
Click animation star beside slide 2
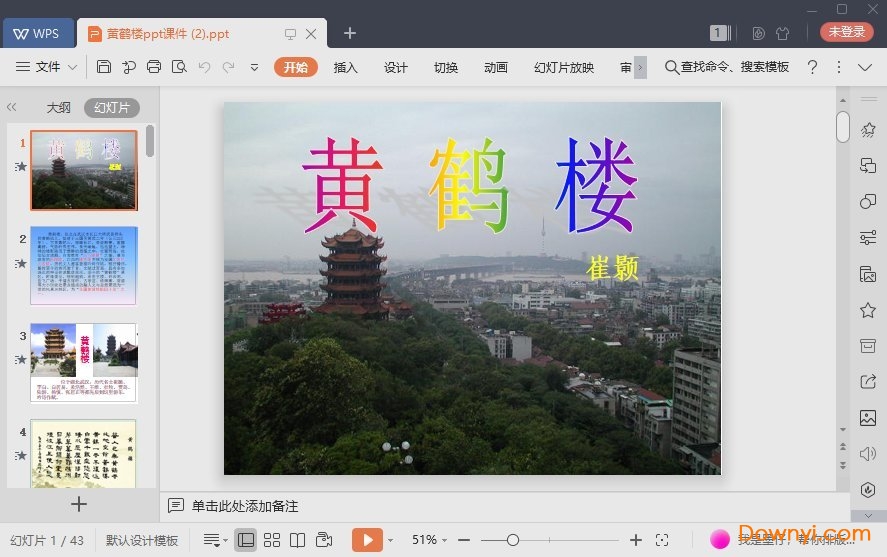pos(21,264)
